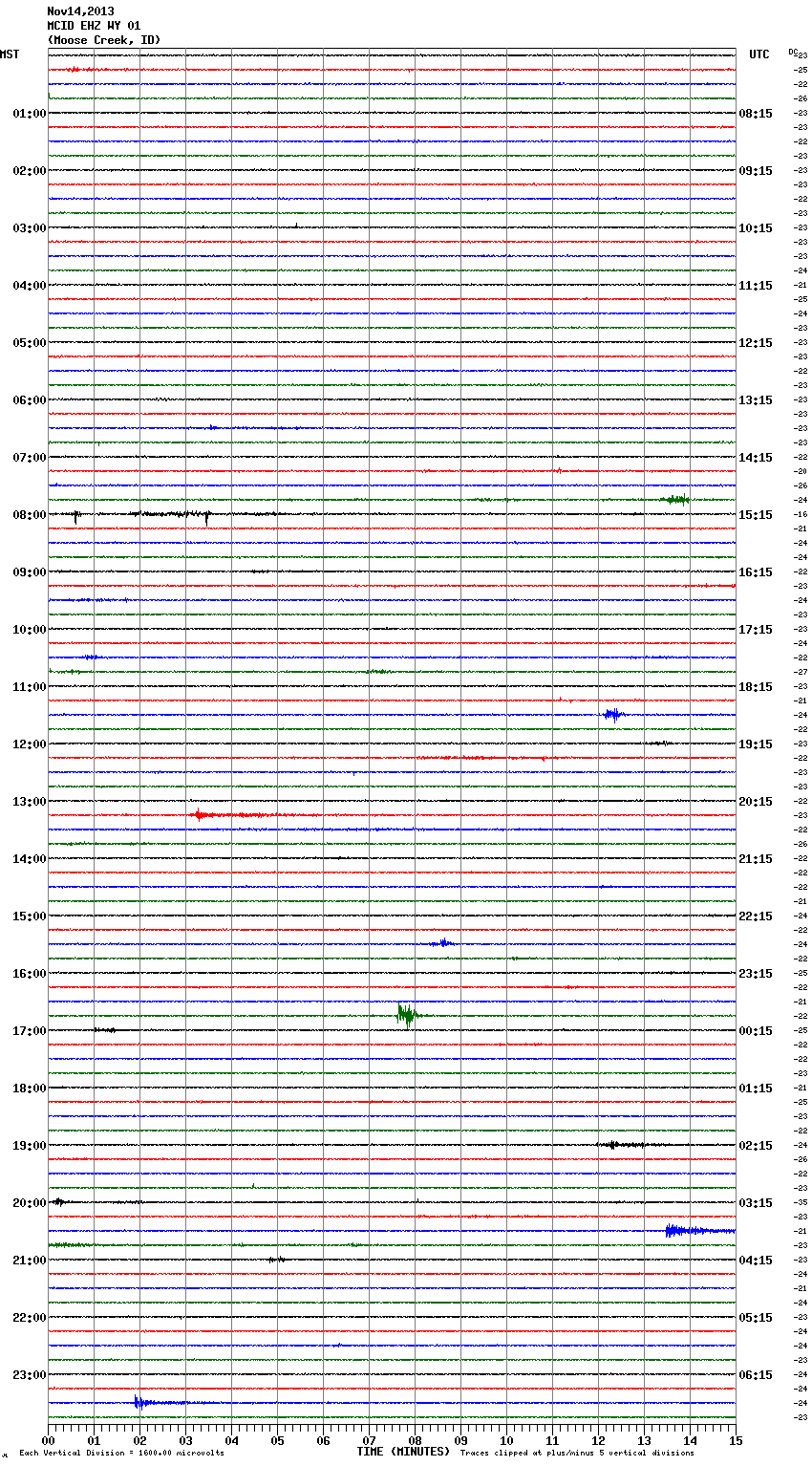Viewport: 812px width, 1466px height.
Task: Click the blue burst near minute 12 after 11:00
Action: tap(613, 714)
